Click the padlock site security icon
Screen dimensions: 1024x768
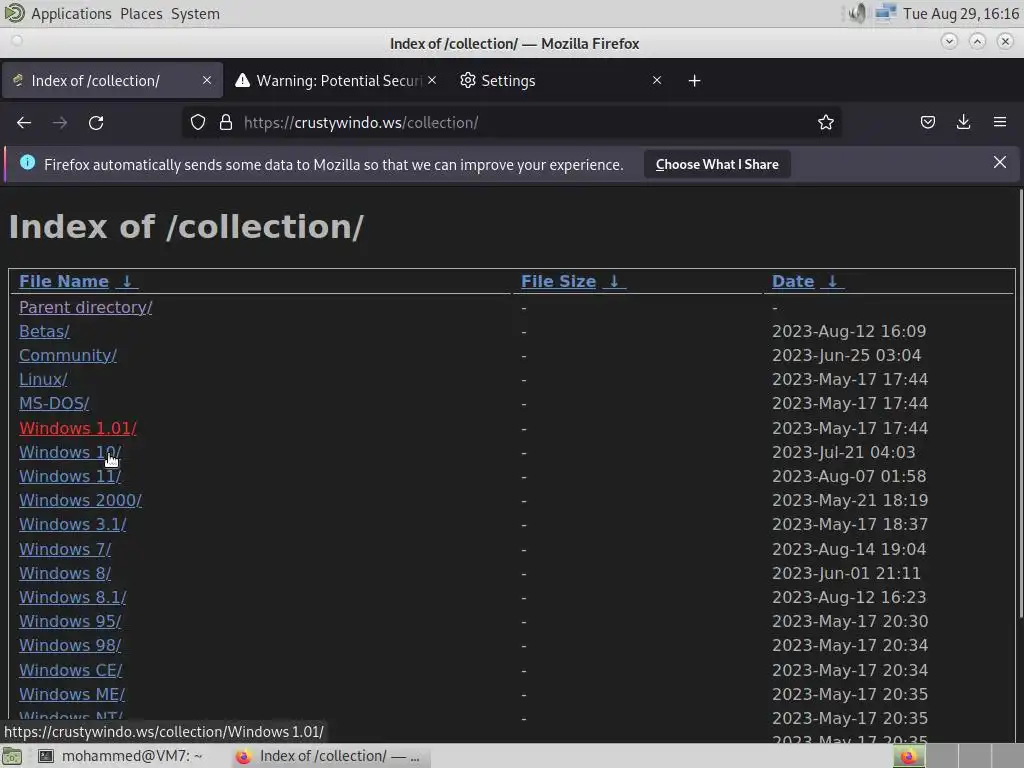tap(226, 123)
